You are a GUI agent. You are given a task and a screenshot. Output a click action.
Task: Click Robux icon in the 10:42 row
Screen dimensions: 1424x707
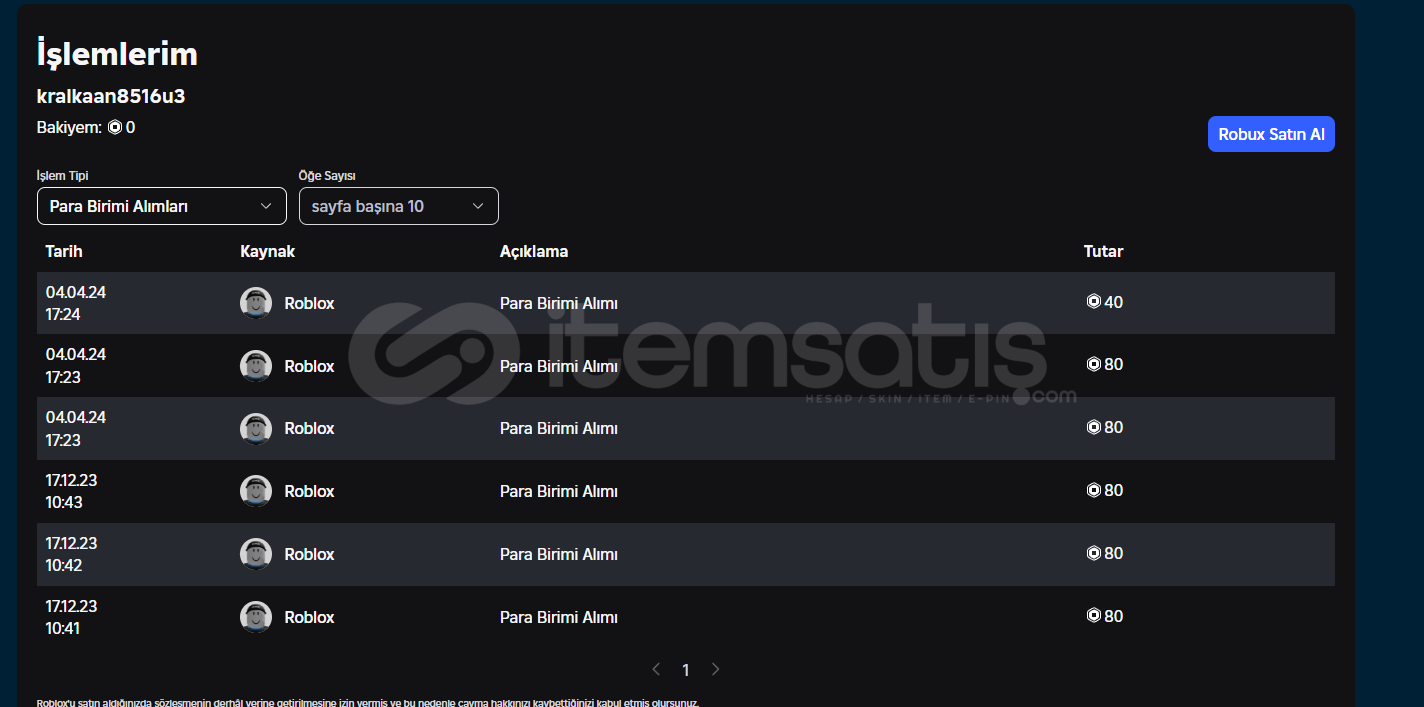pyautogui.click(x=1093, y=553)
